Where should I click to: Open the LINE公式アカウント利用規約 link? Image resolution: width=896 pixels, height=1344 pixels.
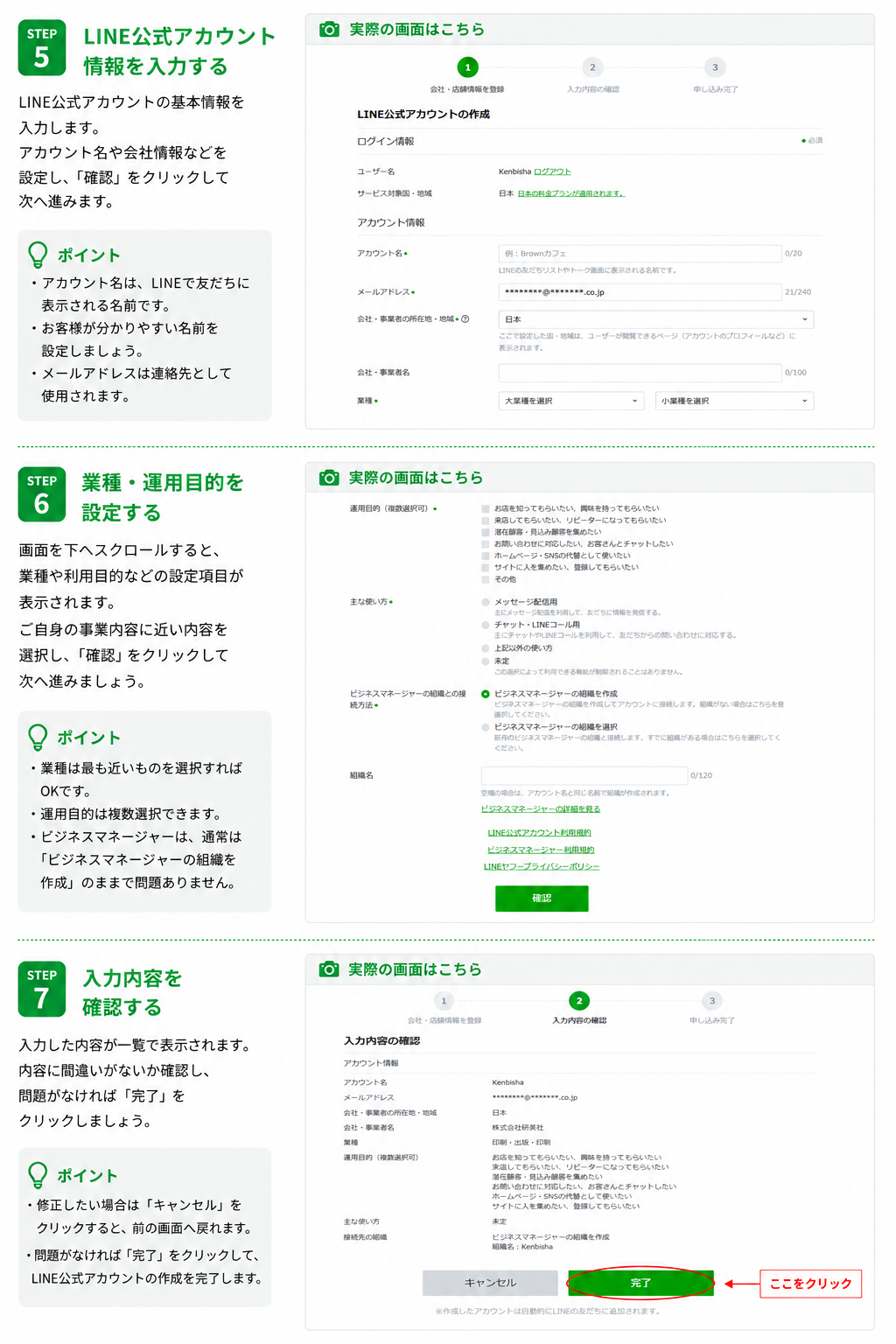coord(539,833)
